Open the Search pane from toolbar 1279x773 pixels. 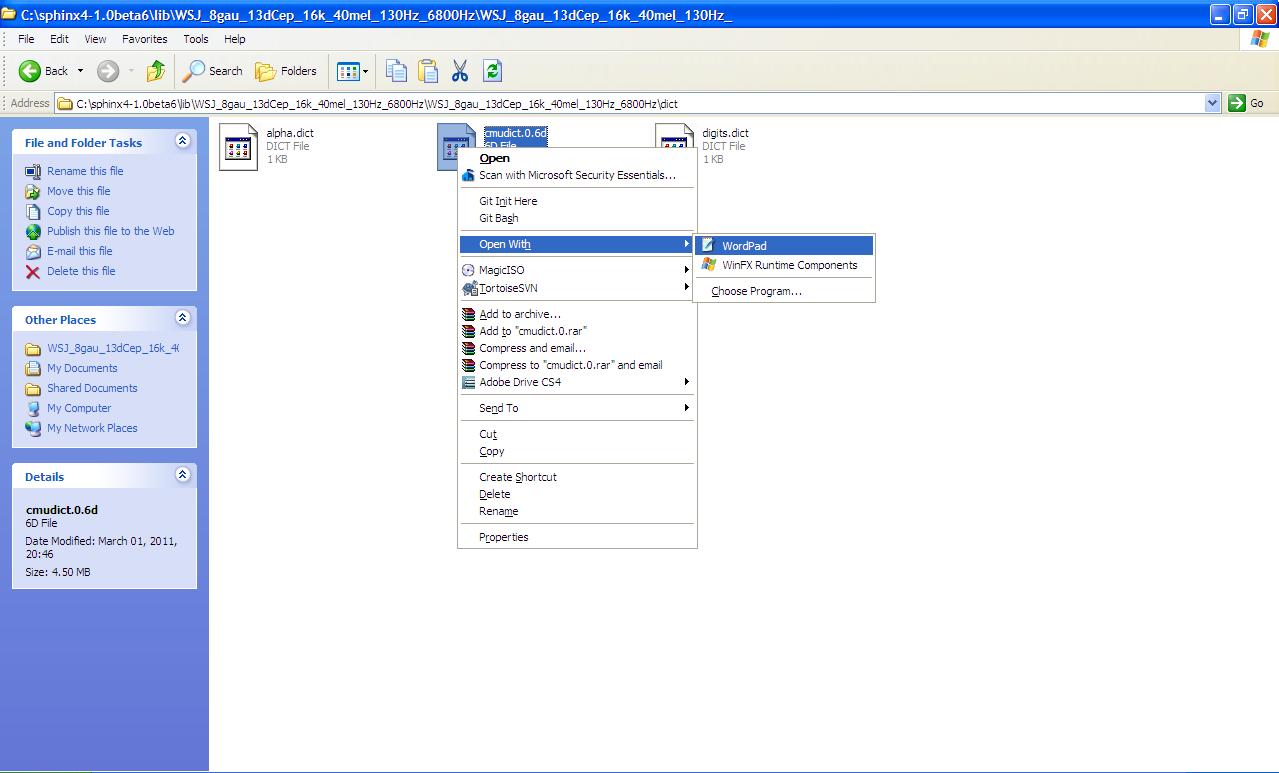click(x=212, y=71)
